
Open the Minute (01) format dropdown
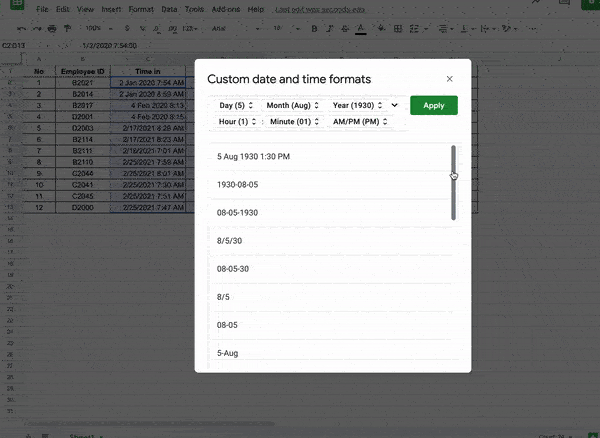point(293,122)
